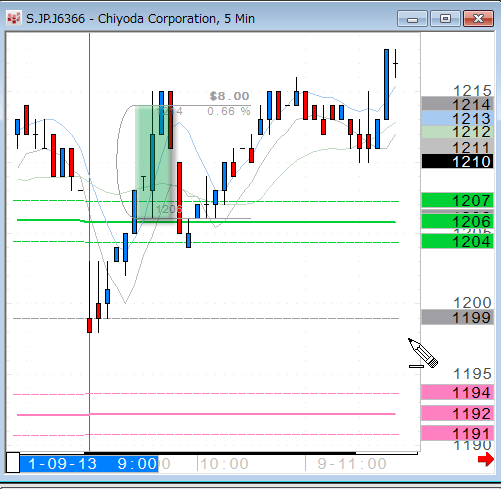Click the red arrow at bottom right
Screen dimensions: 501x489
486,460
